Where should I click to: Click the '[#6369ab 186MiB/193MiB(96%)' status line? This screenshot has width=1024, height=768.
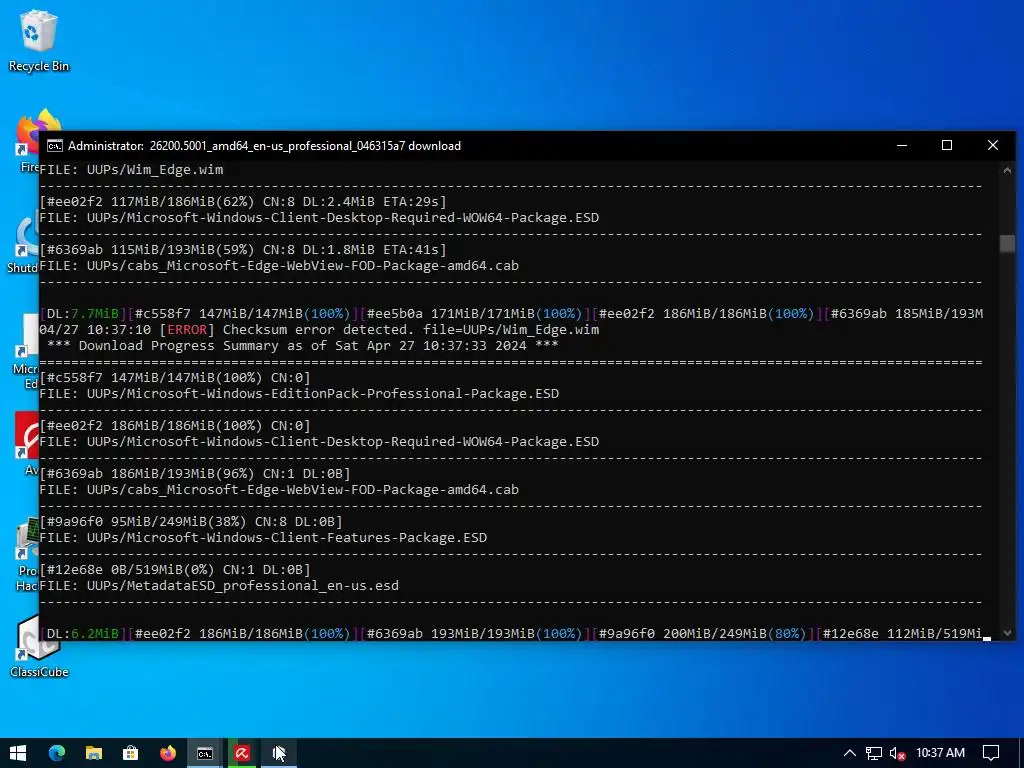tap(195, 473)
